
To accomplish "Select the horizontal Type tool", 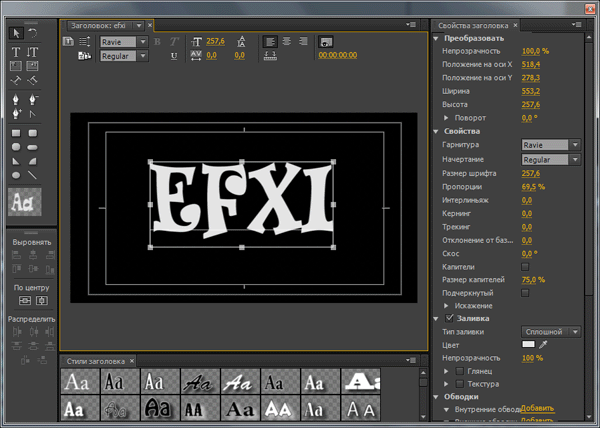I will click(16, 52).
